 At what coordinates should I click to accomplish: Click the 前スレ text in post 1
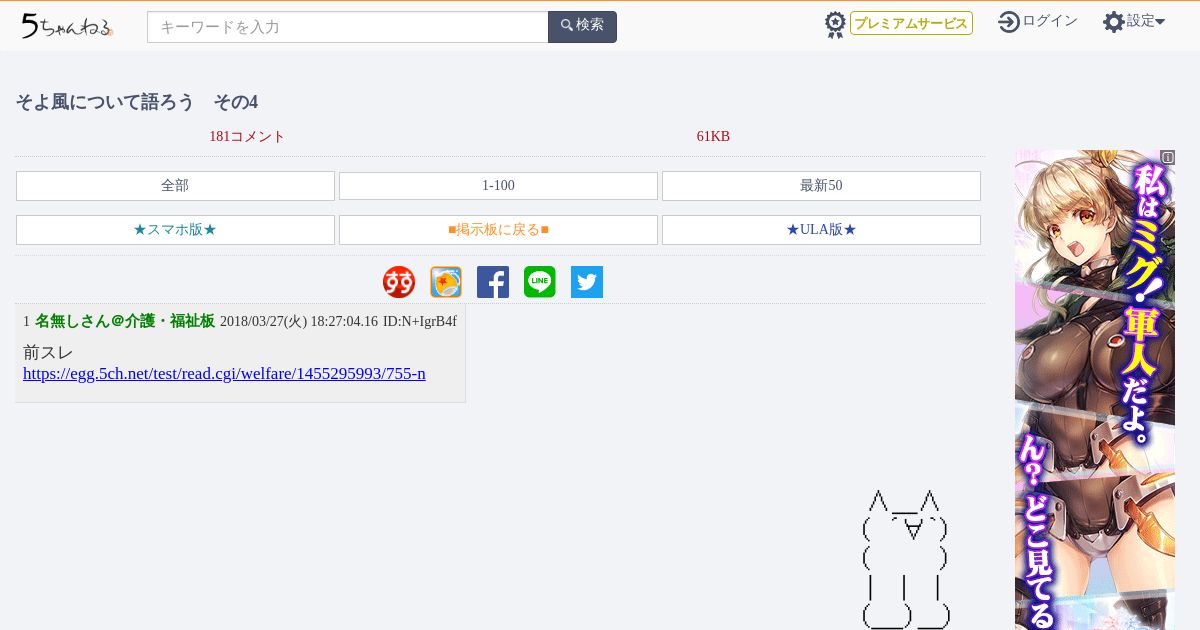coord(48,353)
